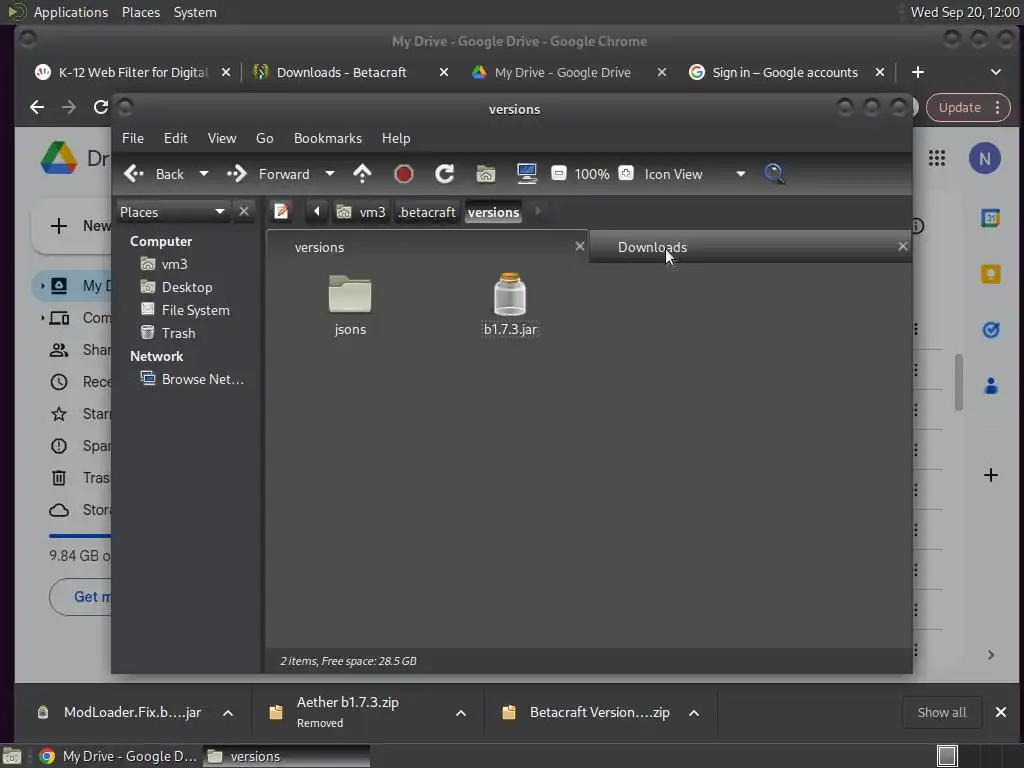Reload the Chrome page
The image size is (1024, 768).
click(100, 107)
